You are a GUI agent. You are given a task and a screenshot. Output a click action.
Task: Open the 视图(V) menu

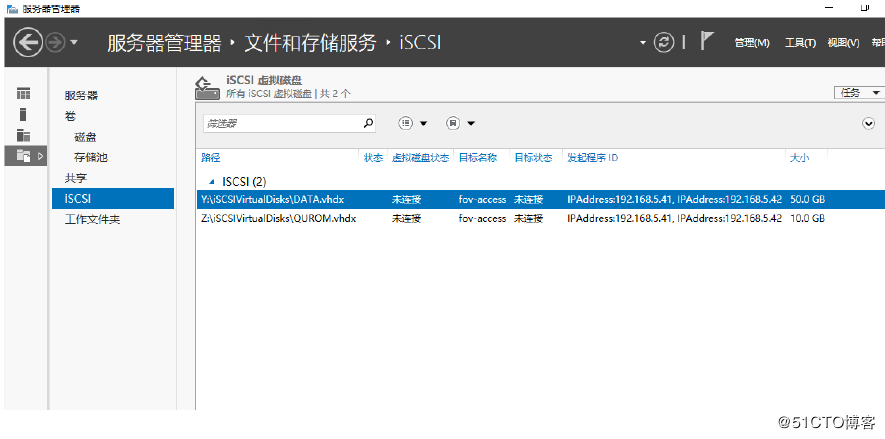click(x=843, y=43)
